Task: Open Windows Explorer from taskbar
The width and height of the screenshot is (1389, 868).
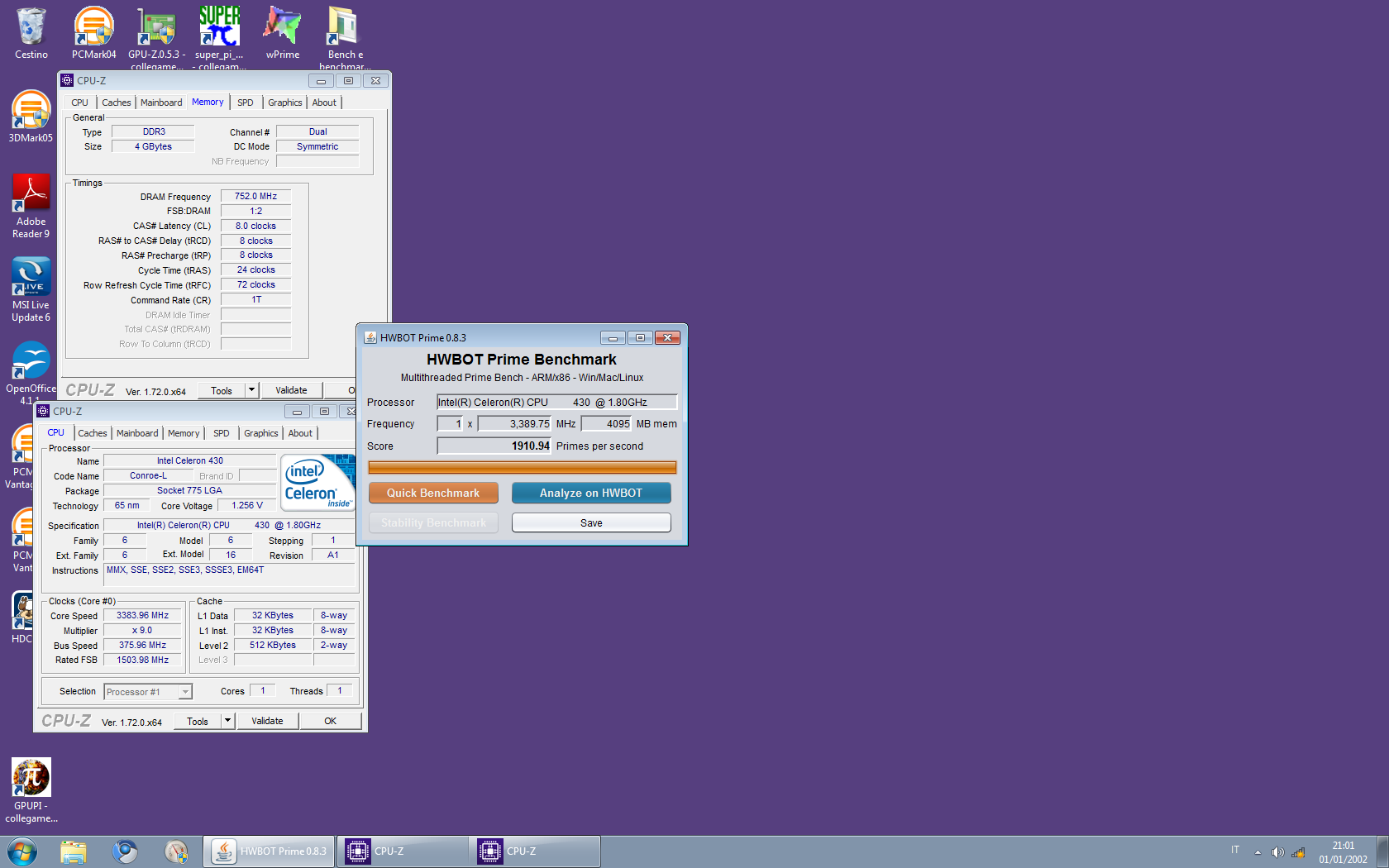Action: pyautogui.click(x=74, y=851)
